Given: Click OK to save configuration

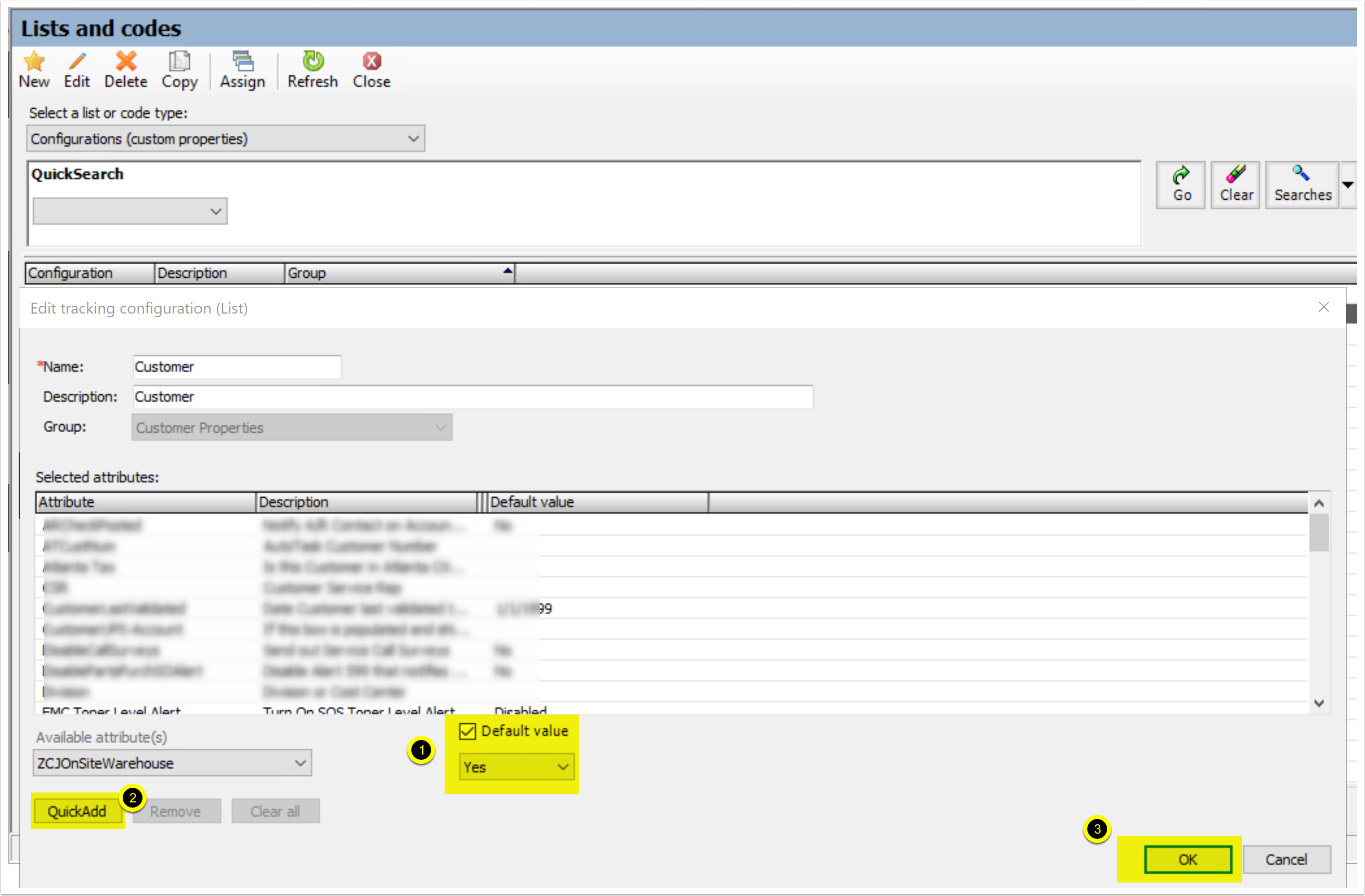Looking at the screenshot, I should point(1187,860).
